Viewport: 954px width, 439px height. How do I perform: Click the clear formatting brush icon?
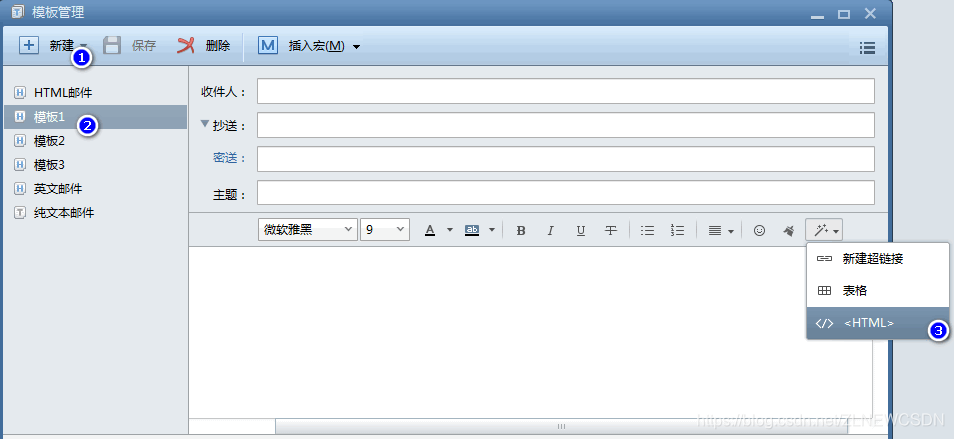coord(789,230)
